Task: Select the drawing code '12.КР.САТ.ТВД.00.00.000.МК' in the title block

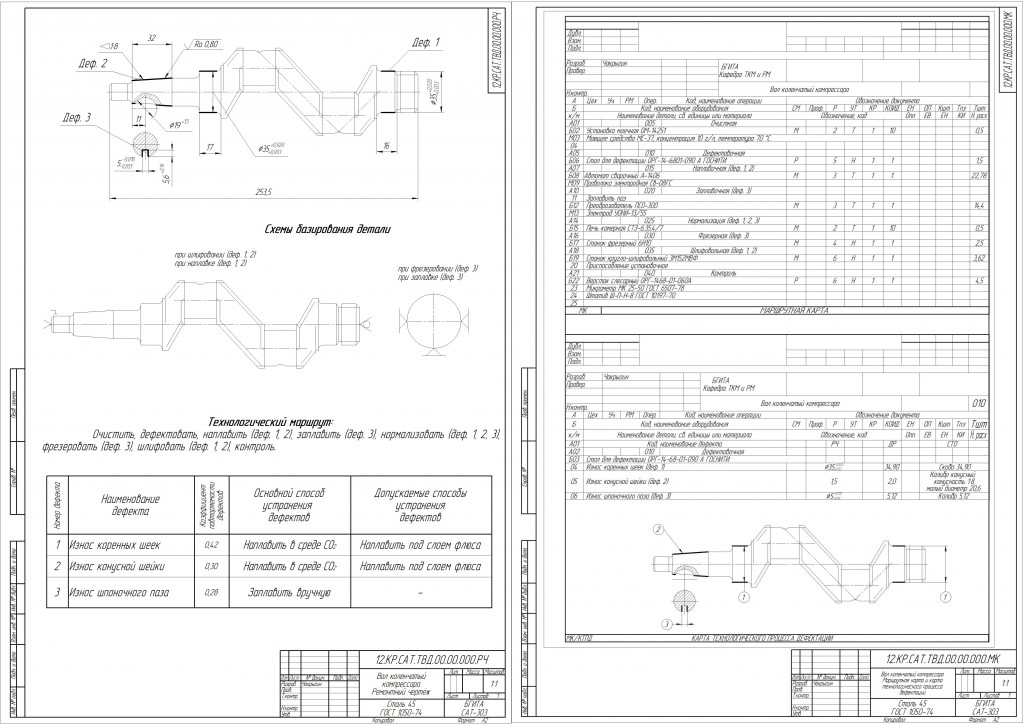Action: [x=942, y=659]
